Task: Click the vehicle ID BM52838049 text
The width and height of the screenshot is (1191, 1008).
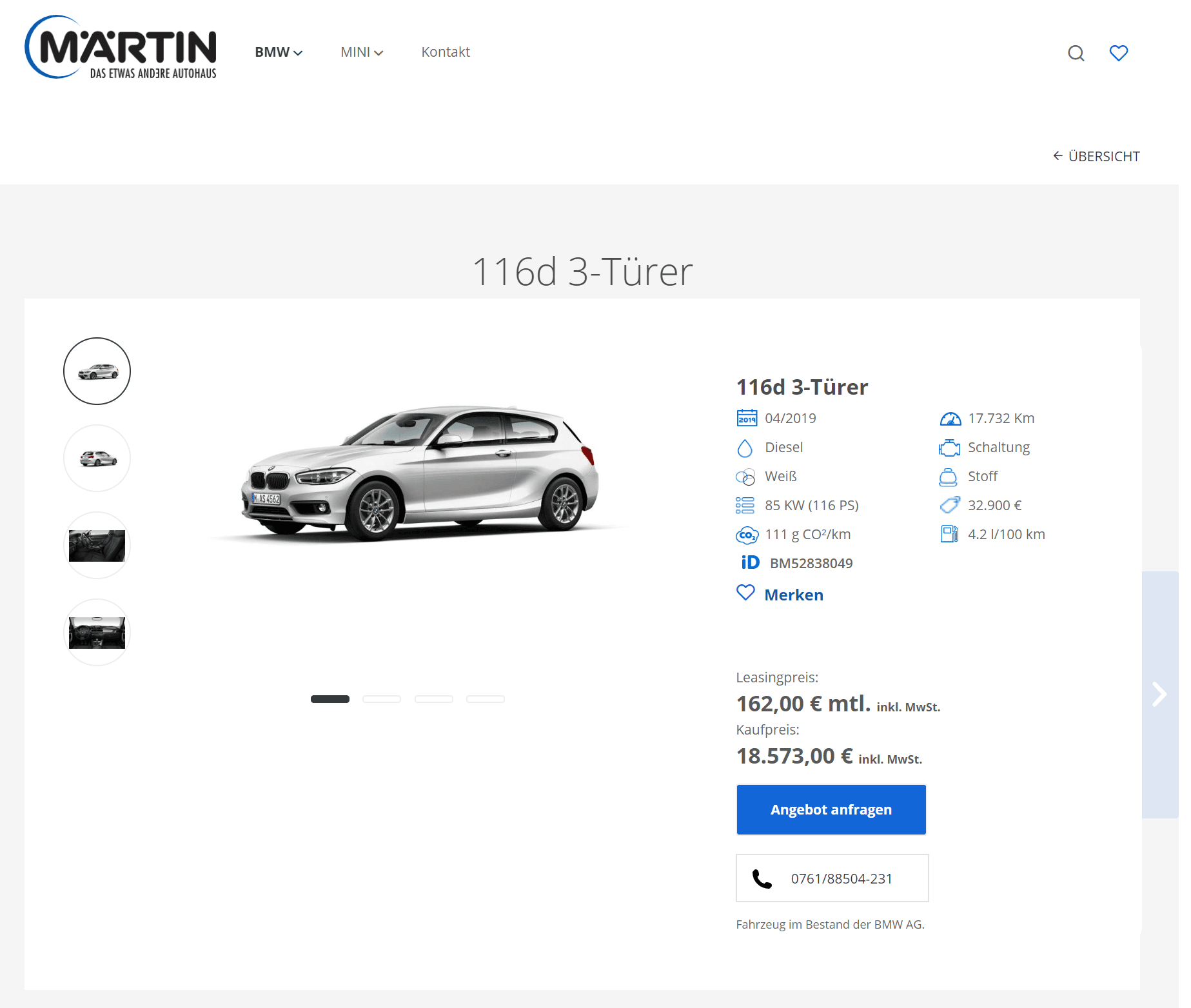Action: click(811, 564)
